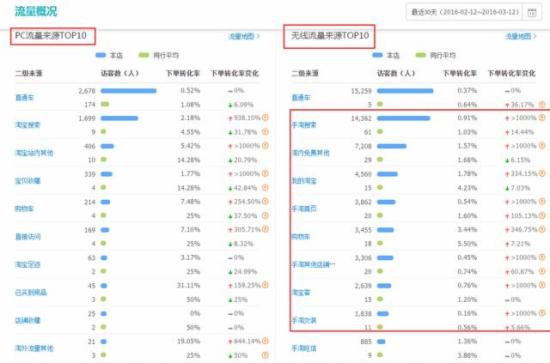This screenshot has height=363, width=550.
Task: Click info icon beside 50% change in PC table
Action: [265, 355]
